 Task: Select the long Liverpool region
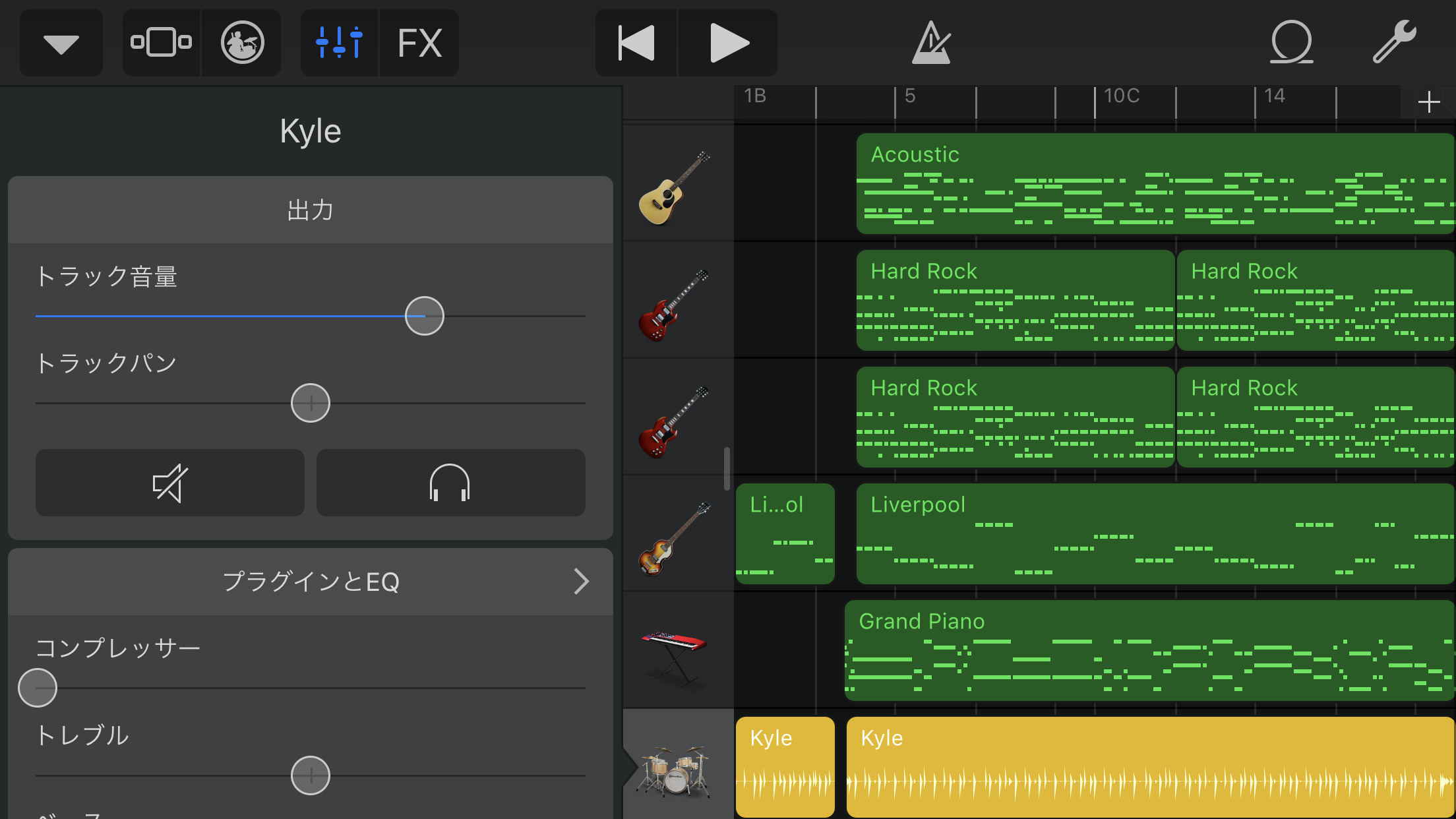tap(1155, 534)
